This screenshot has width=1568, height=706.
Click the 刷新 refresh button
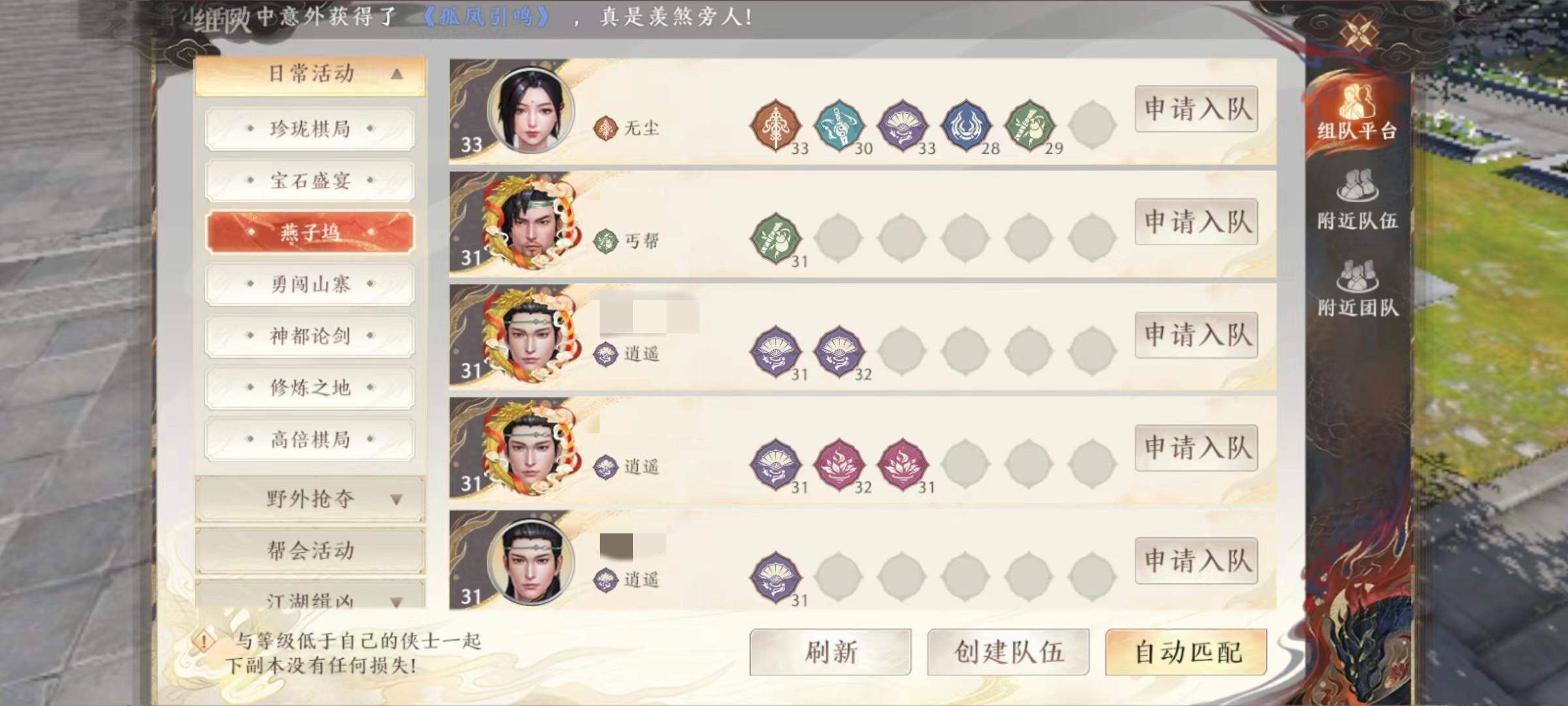coord(830,652)
